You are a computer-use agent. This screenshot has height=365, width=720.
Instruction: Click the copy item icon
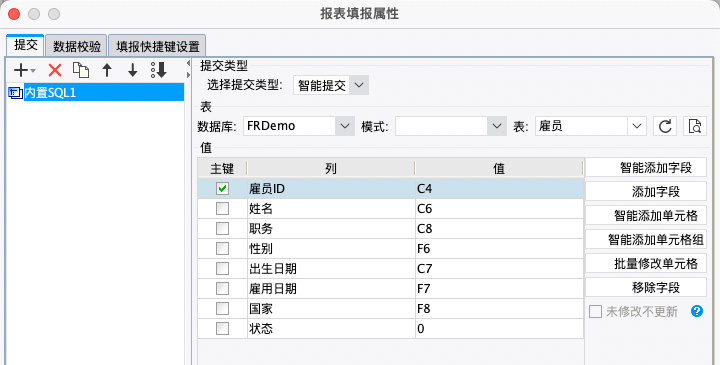click(81, 70)
